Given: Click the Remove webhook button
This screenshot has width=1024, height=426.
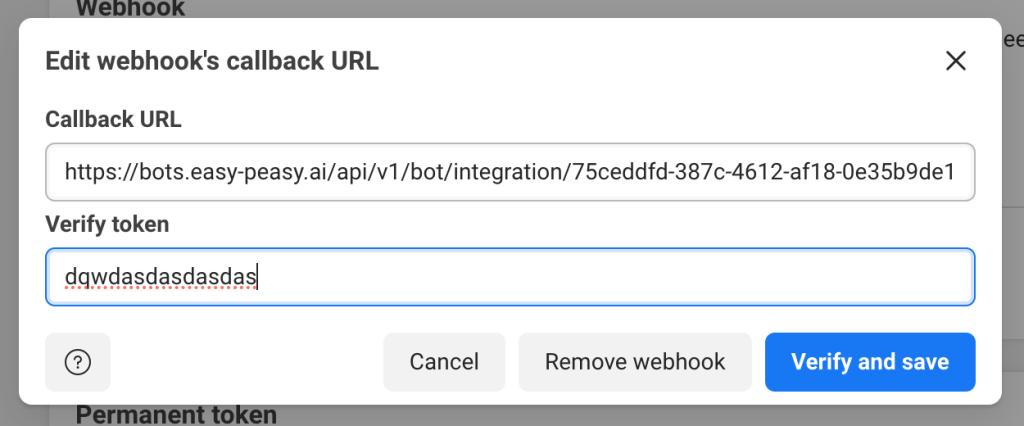Looking at the screenshot, I should click(635, 362).
